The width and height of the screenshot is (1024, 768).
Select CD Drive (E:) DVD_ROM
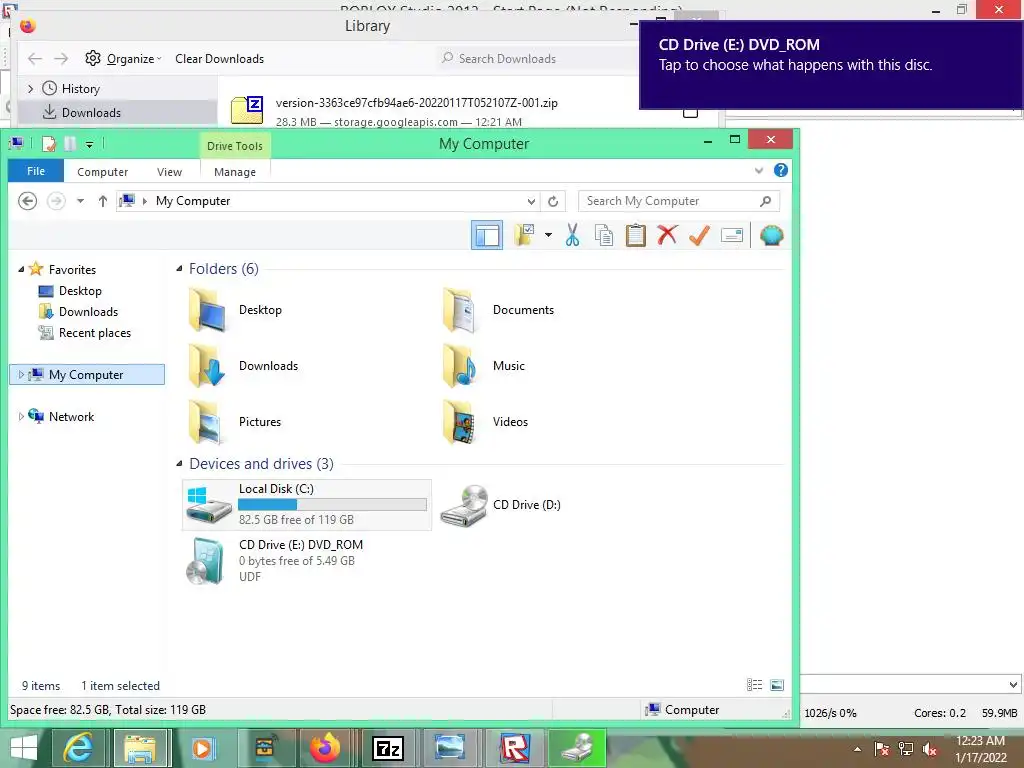[275, 560]
